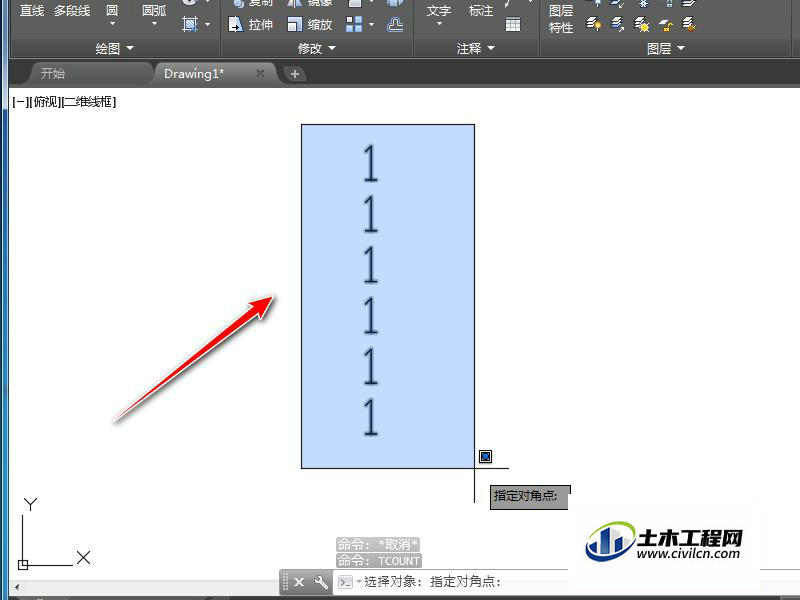Click the 拉伸 stretch tool

pyautogui.click(x=251, y=24)
